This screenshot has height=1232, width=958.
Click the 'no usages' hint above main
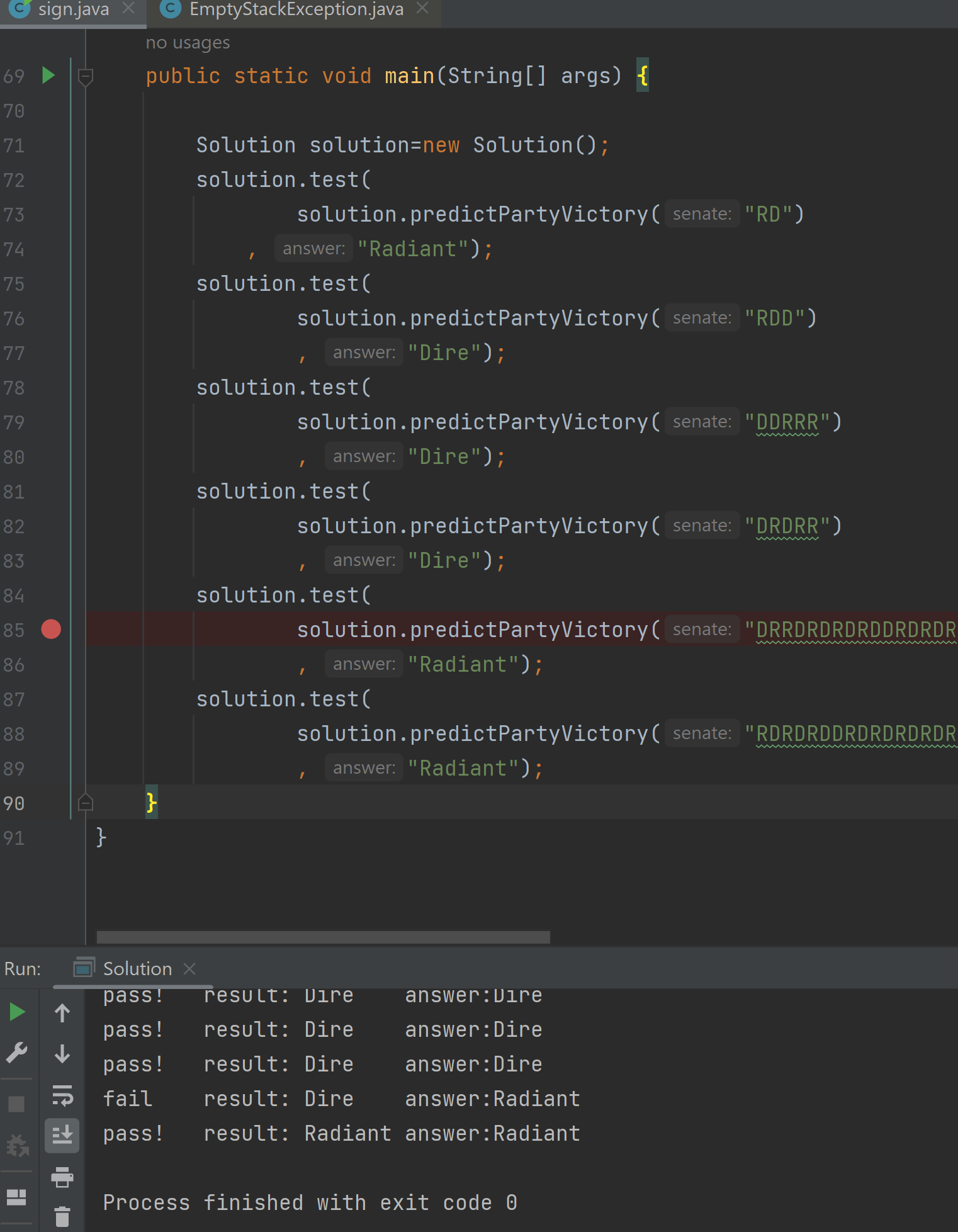188,42
